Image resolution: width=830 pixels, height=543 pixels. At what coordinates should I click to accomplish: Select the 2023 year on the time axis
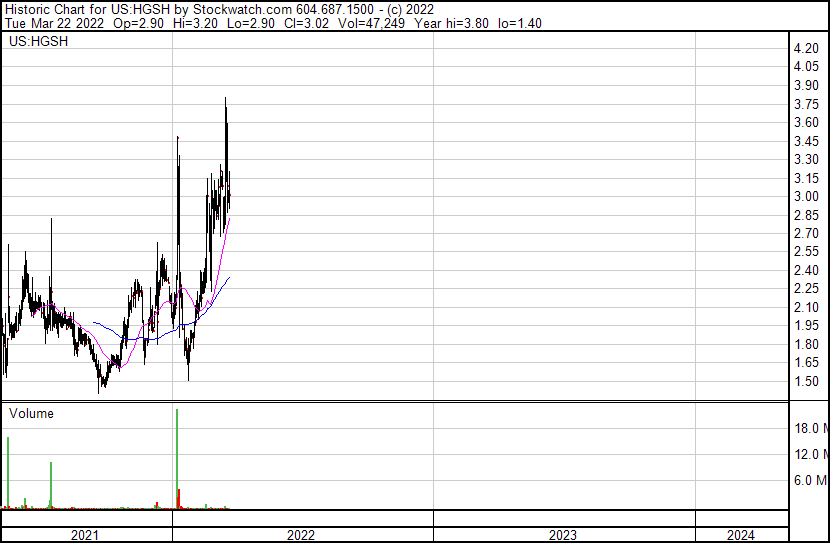(x=563, y=535)
